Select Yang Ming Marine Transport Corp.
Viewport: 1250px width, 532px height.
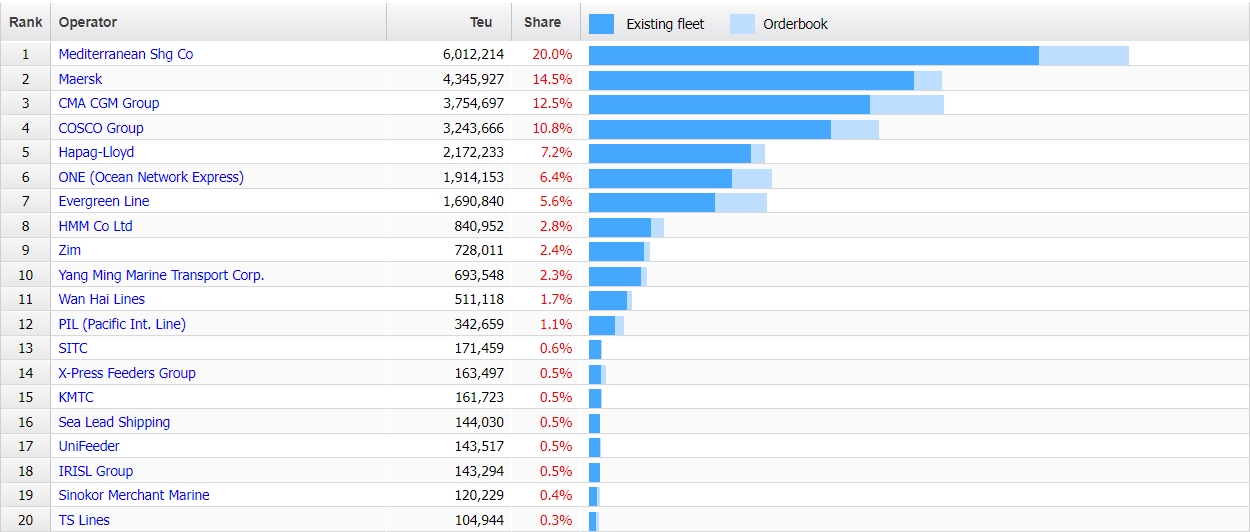coord(161,275)
